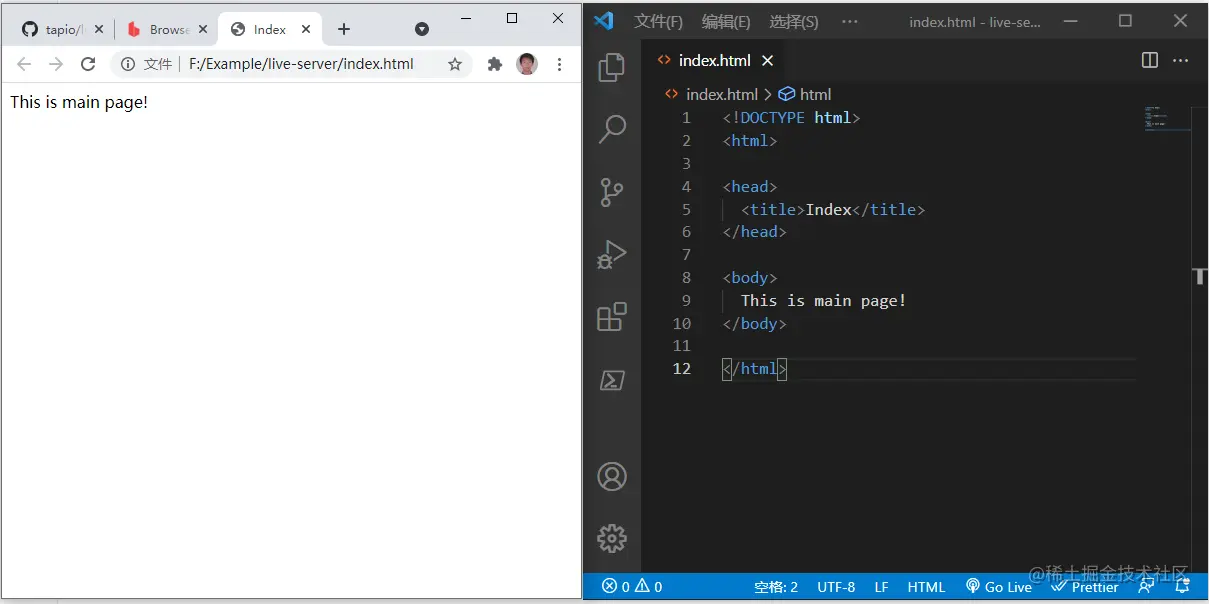Click line number 12 in the gutter
This screenshot has width=1209, height=604.
click(x=681, y=368)
